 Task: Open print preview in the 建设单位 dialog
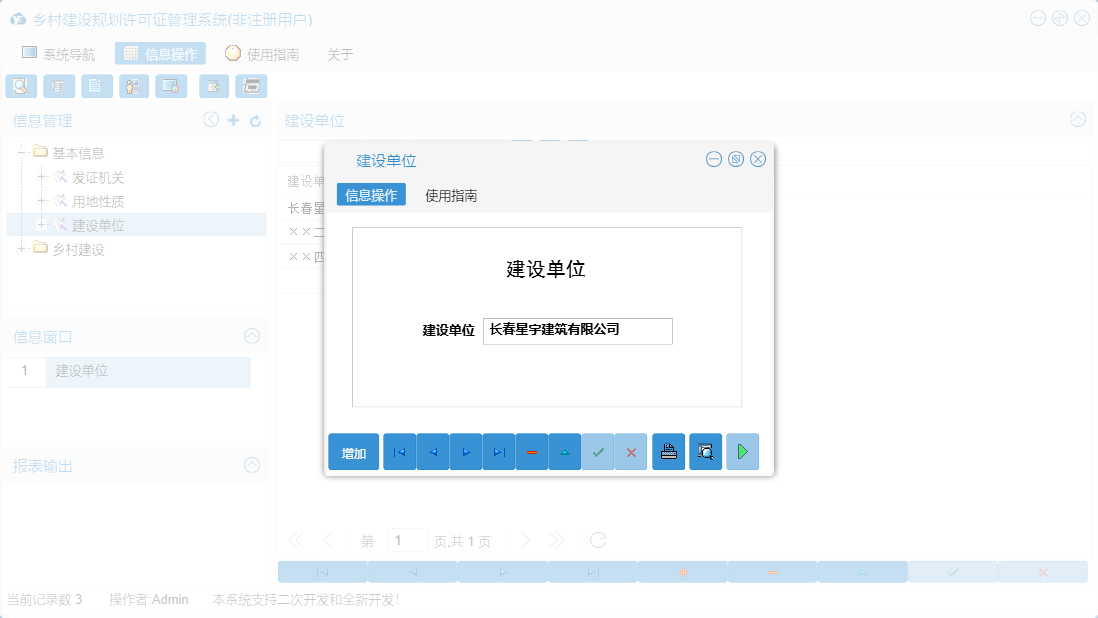click(705, 451)
